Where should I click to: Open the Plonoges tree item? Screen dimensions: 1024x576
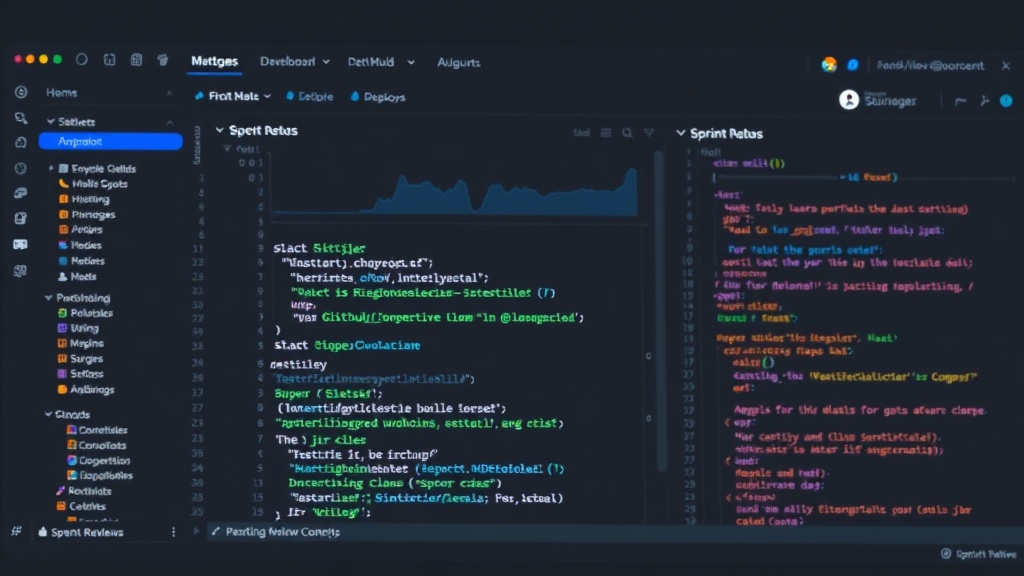(x=93, y=214)
